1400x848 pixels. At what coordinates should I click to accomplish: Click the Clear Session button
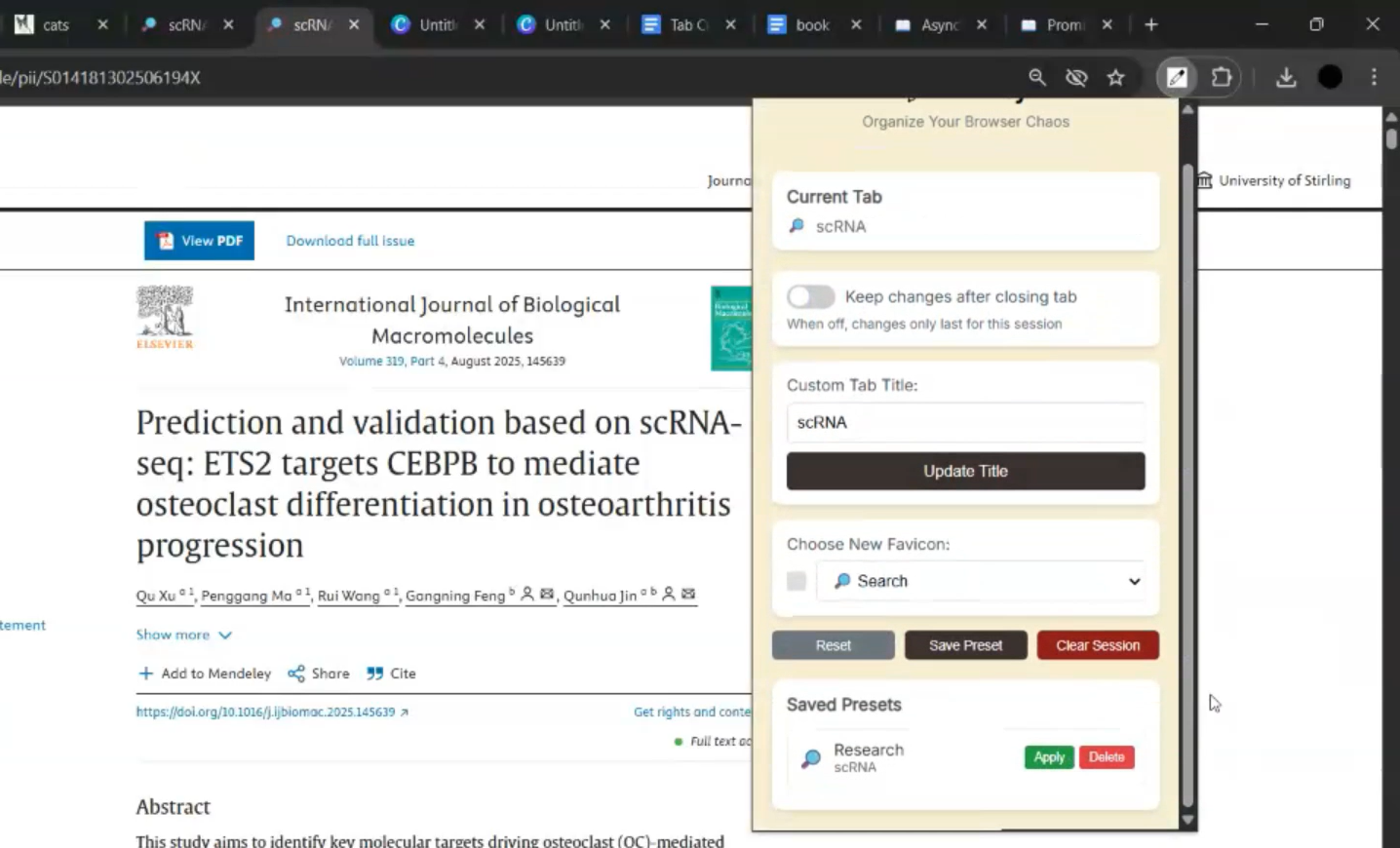point(1098,645)
